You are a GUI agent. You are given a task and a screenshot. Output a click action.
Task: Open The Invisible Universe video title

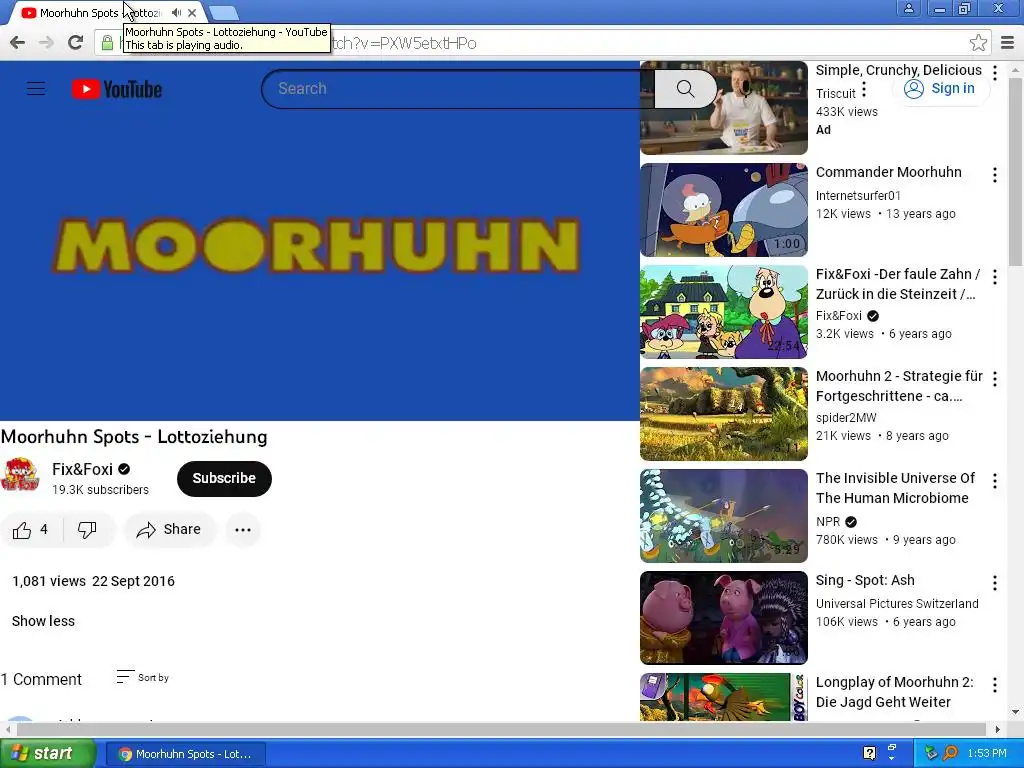[x=895, y=488]
